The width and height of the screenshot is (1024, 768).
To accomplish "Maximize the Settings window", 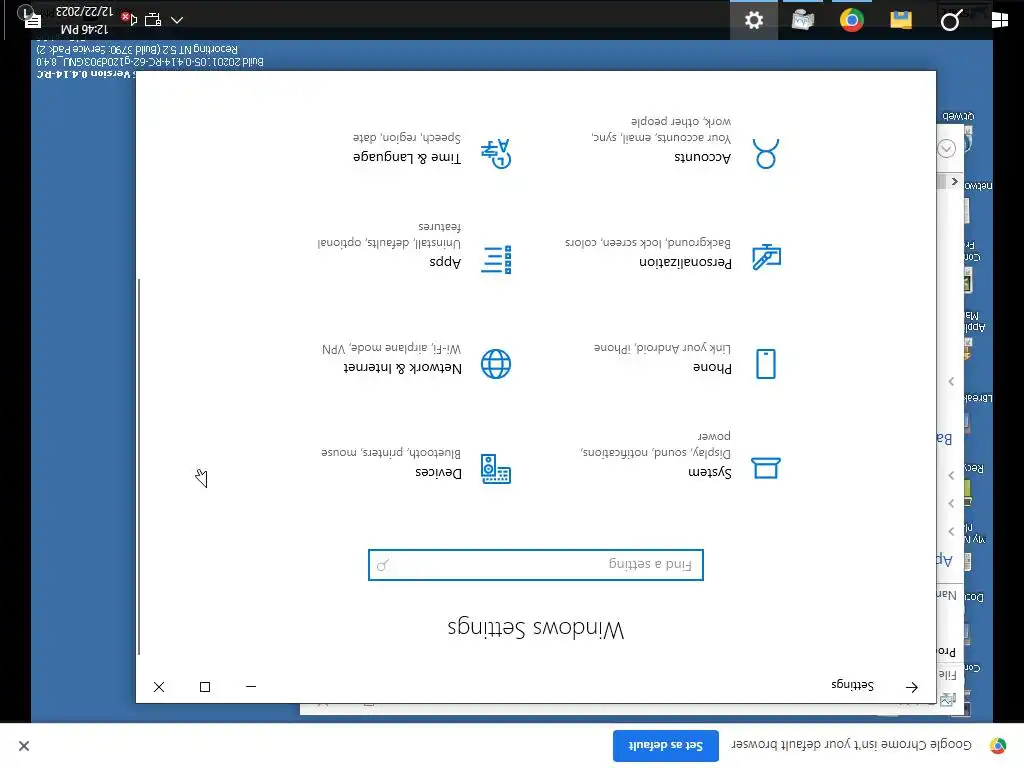I will tap(205, 687).
